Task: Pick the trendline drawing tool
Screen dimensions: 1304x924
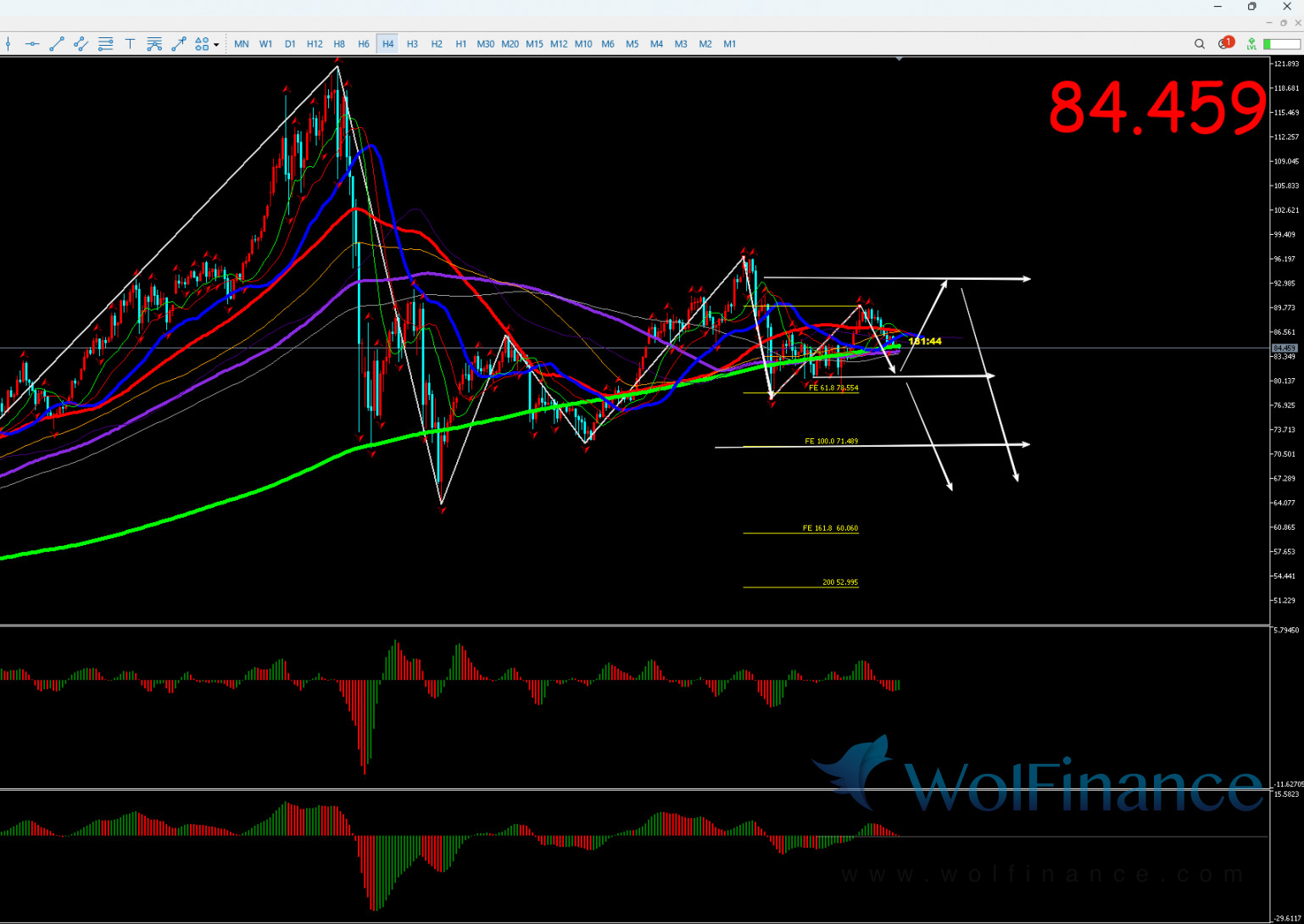Action: point(57,44)
